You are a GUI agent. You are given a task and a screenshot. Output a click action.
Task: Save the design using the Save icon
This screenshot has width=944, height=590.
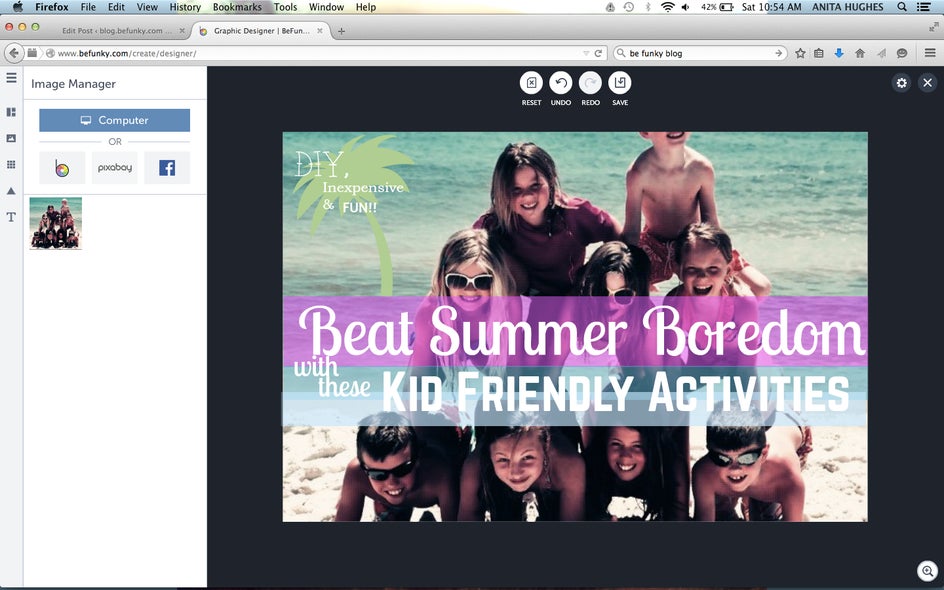coord(620,83)
